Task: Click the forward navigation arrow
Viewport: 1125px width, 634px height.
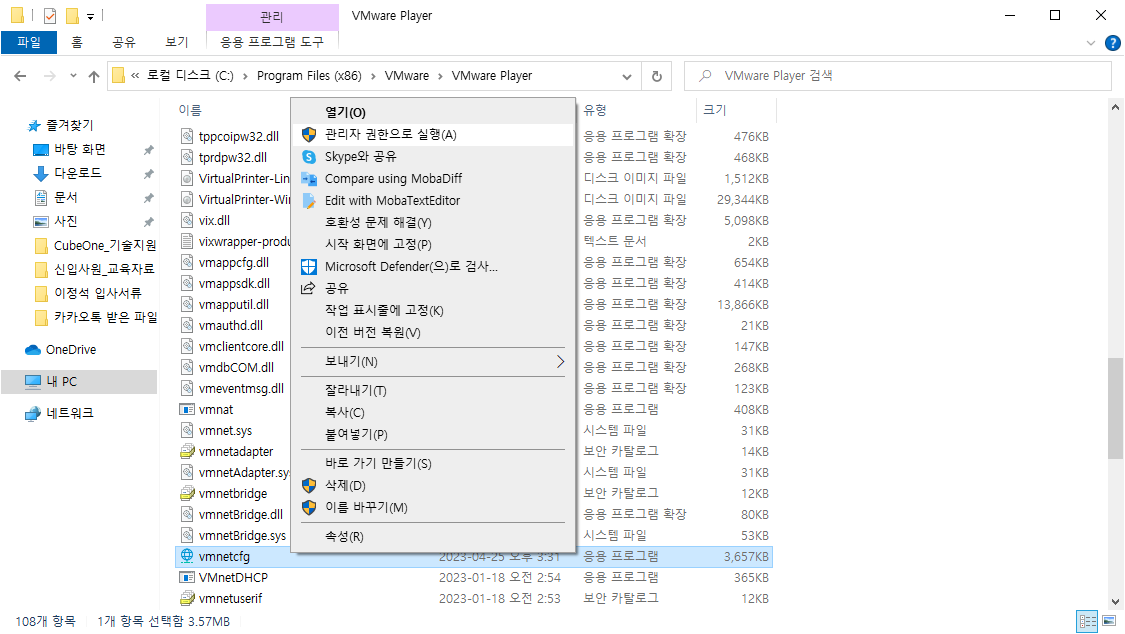Action: [50, 76]
